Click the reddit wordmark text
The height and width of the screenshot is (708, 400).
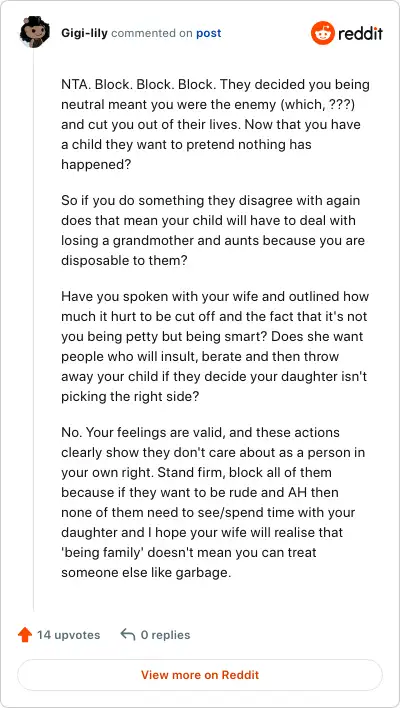pyautogui.click(x=360, y=33)
